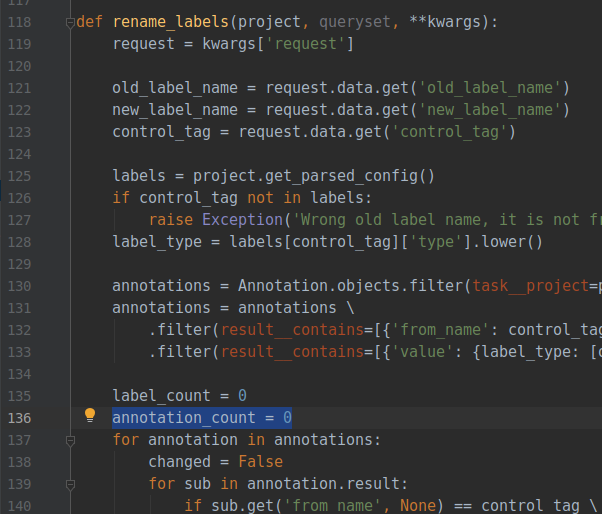
Task: Click the unused 'queryset' parameter
Action: point(355,22)
